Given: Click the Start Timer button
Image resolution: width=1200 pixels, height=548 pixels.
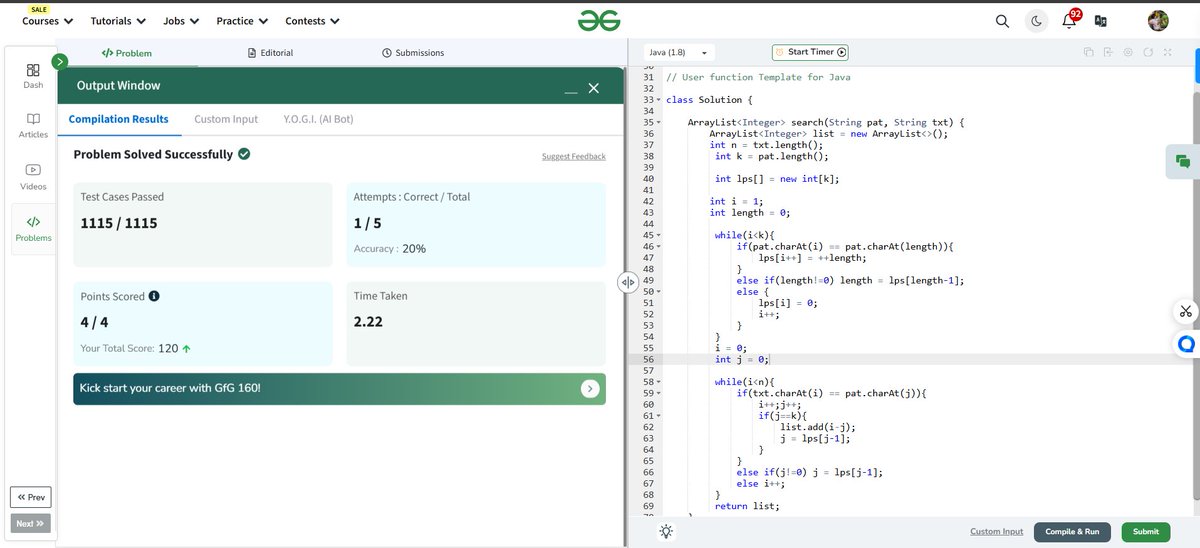Looking at the screenshot, I should pos(810,52).
